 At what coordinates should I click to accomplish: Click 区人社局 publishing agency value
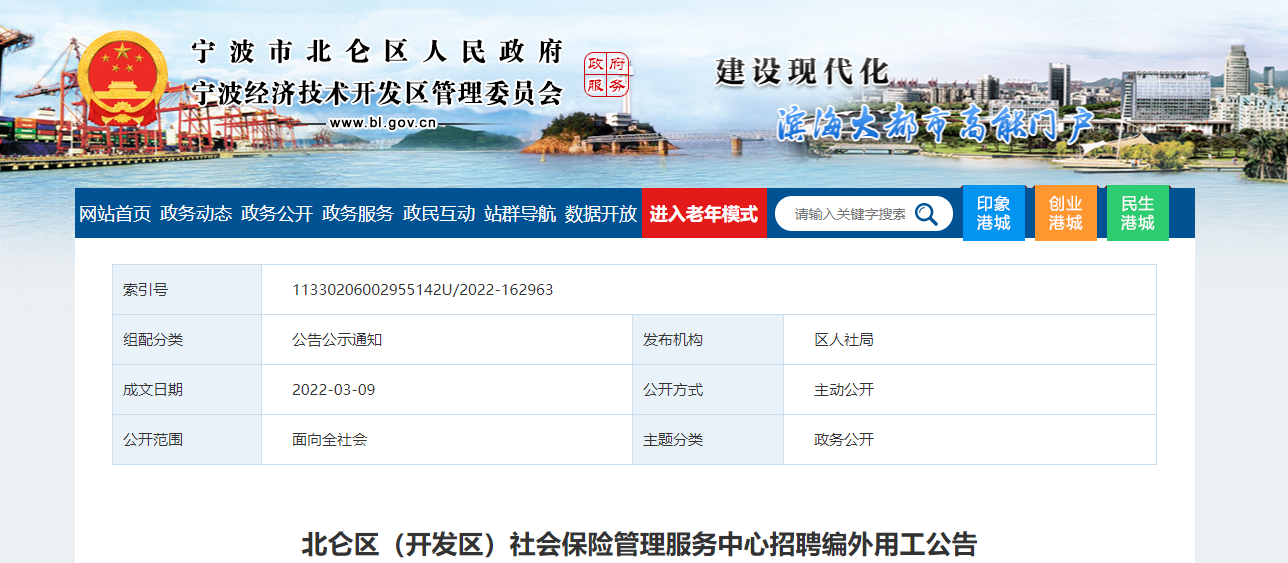[844, 340]
